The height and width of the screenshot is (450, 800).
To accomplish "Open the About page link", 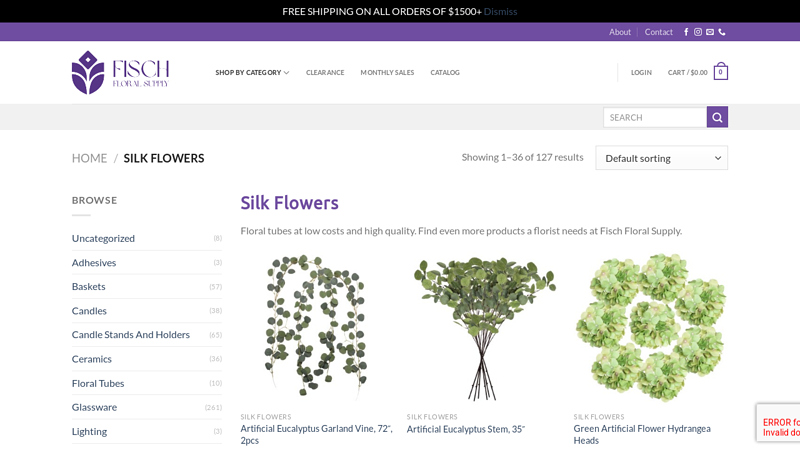I will click(x=619, y=32).
